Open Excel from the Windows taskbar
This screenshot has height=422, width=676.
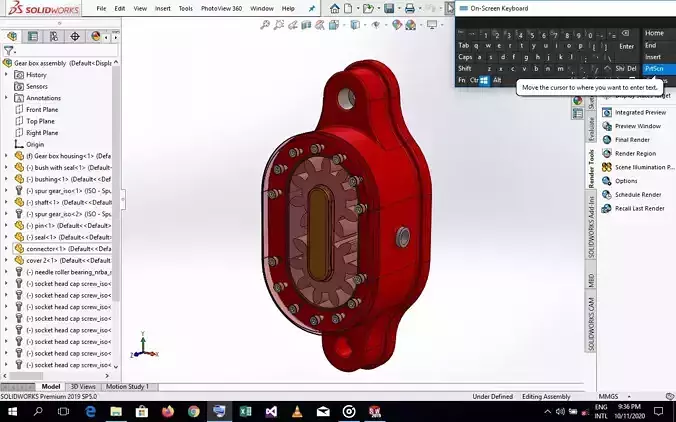coord(245,412)
